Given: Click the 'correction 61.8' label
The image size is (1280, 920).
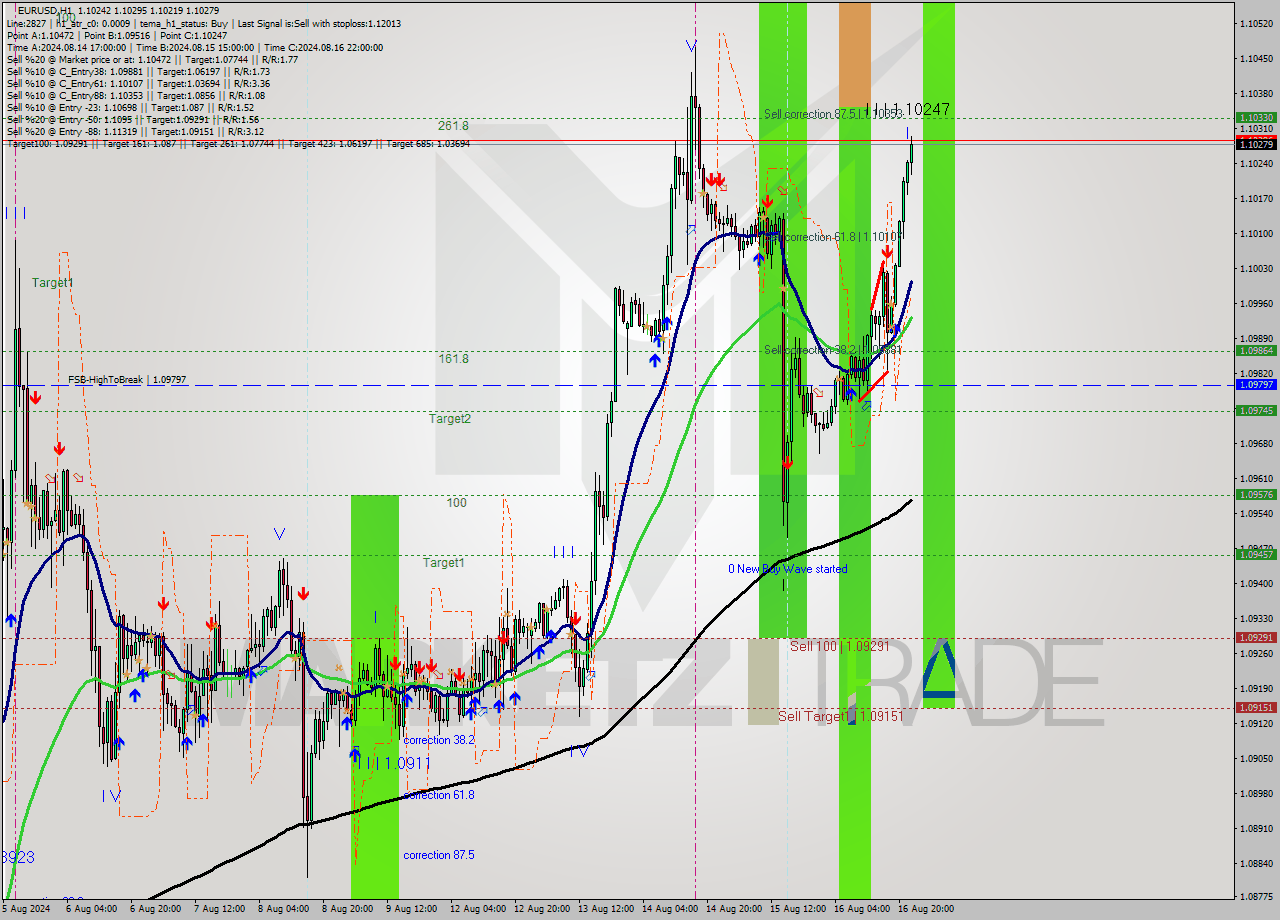Looking at the screenshot, I should click(439, 795).
